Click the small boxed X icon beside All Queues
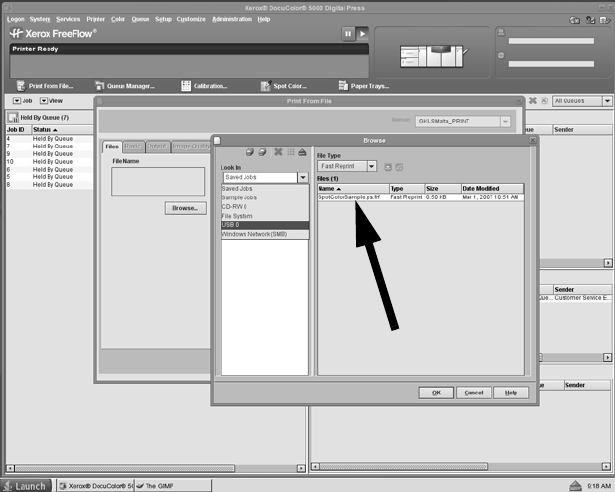This screenshot has width=615, height=492. coord(544,101)
